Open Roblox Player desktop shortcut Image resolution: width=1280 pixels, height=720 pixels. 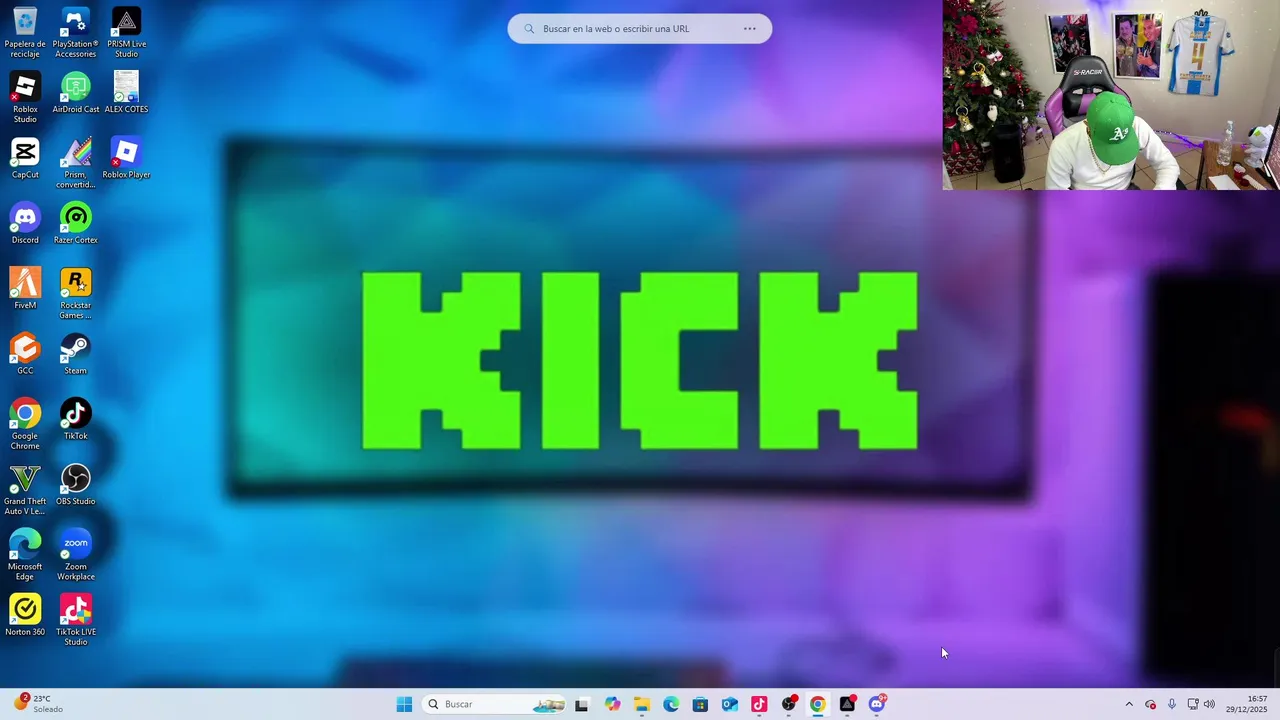pyautogui.click(x=126, y=158)
